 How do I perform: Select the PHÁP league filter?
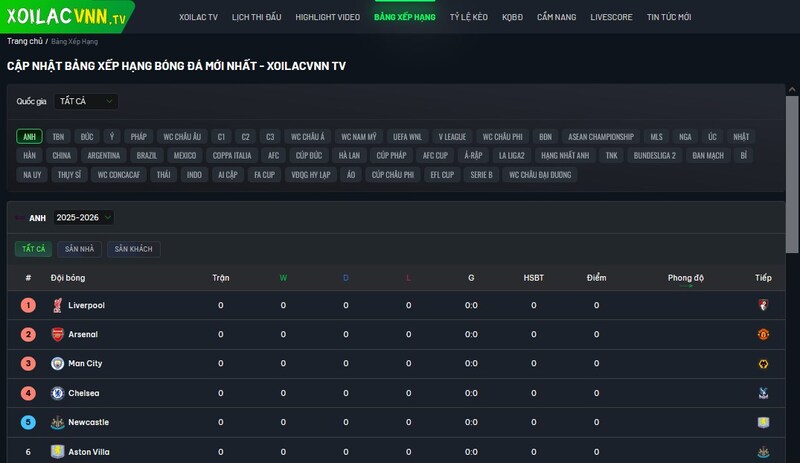(x=138, y=136)
